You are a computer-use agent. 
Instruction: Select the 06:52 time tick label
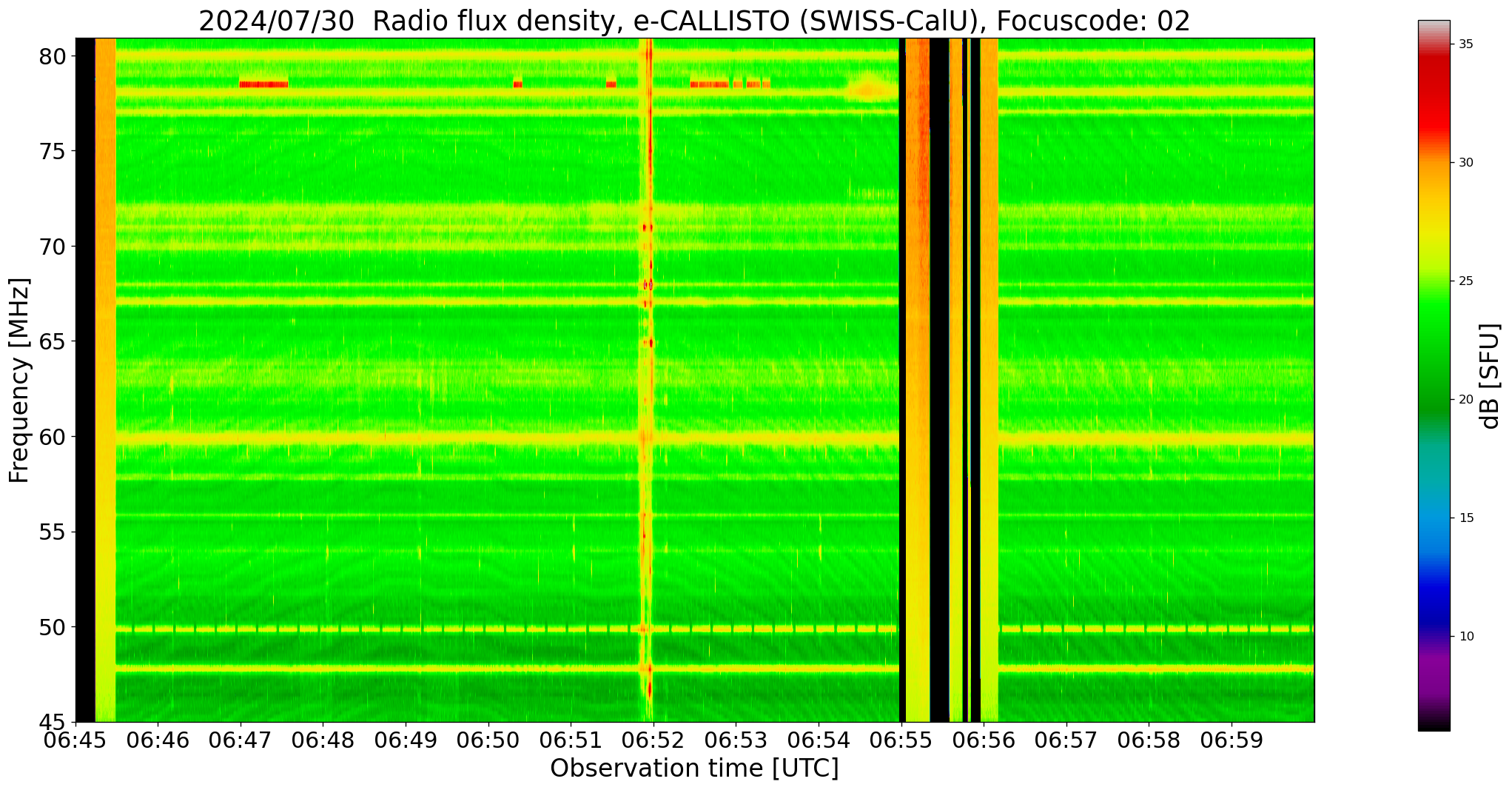(653, 740)
